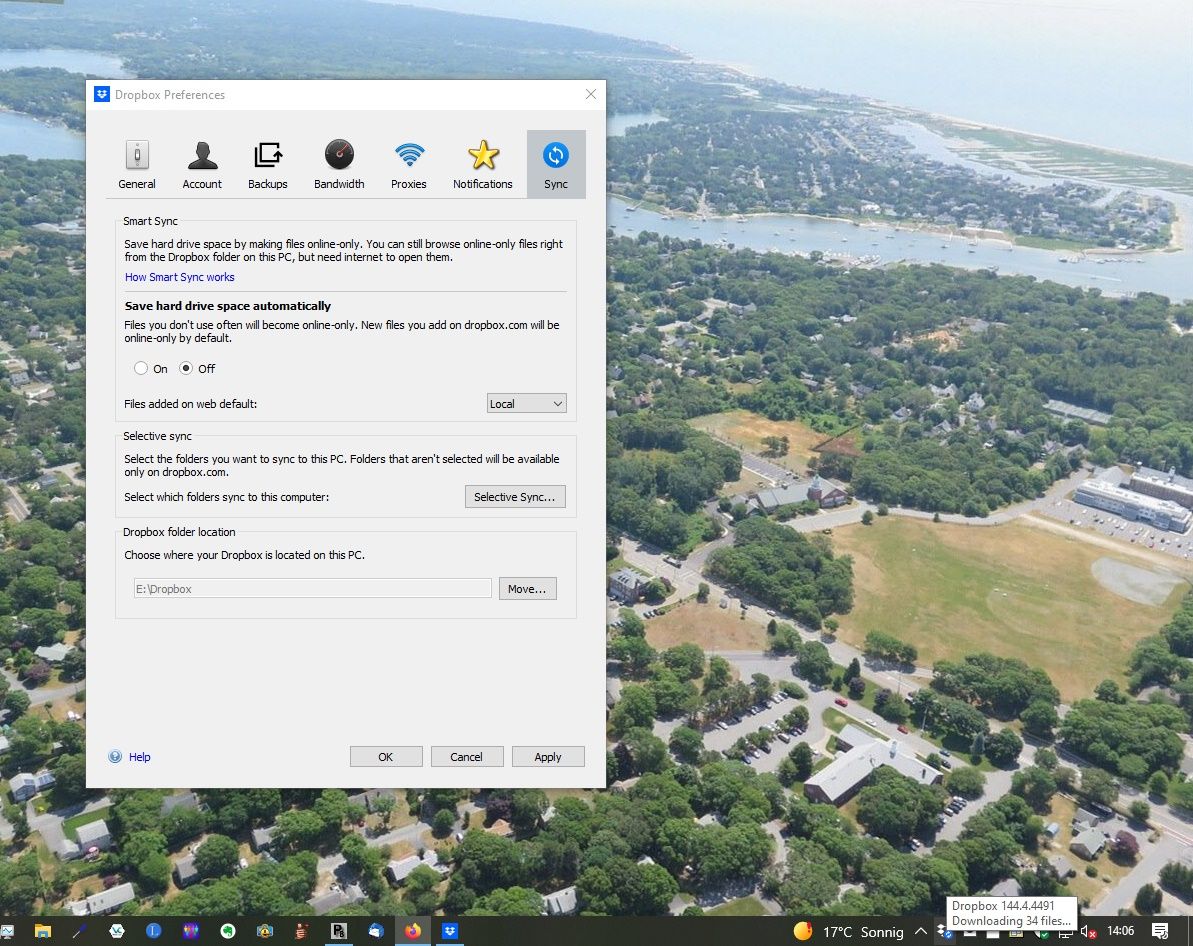
Task: Turn Smart Sync automatic saving On
Action: pos(141,368)
